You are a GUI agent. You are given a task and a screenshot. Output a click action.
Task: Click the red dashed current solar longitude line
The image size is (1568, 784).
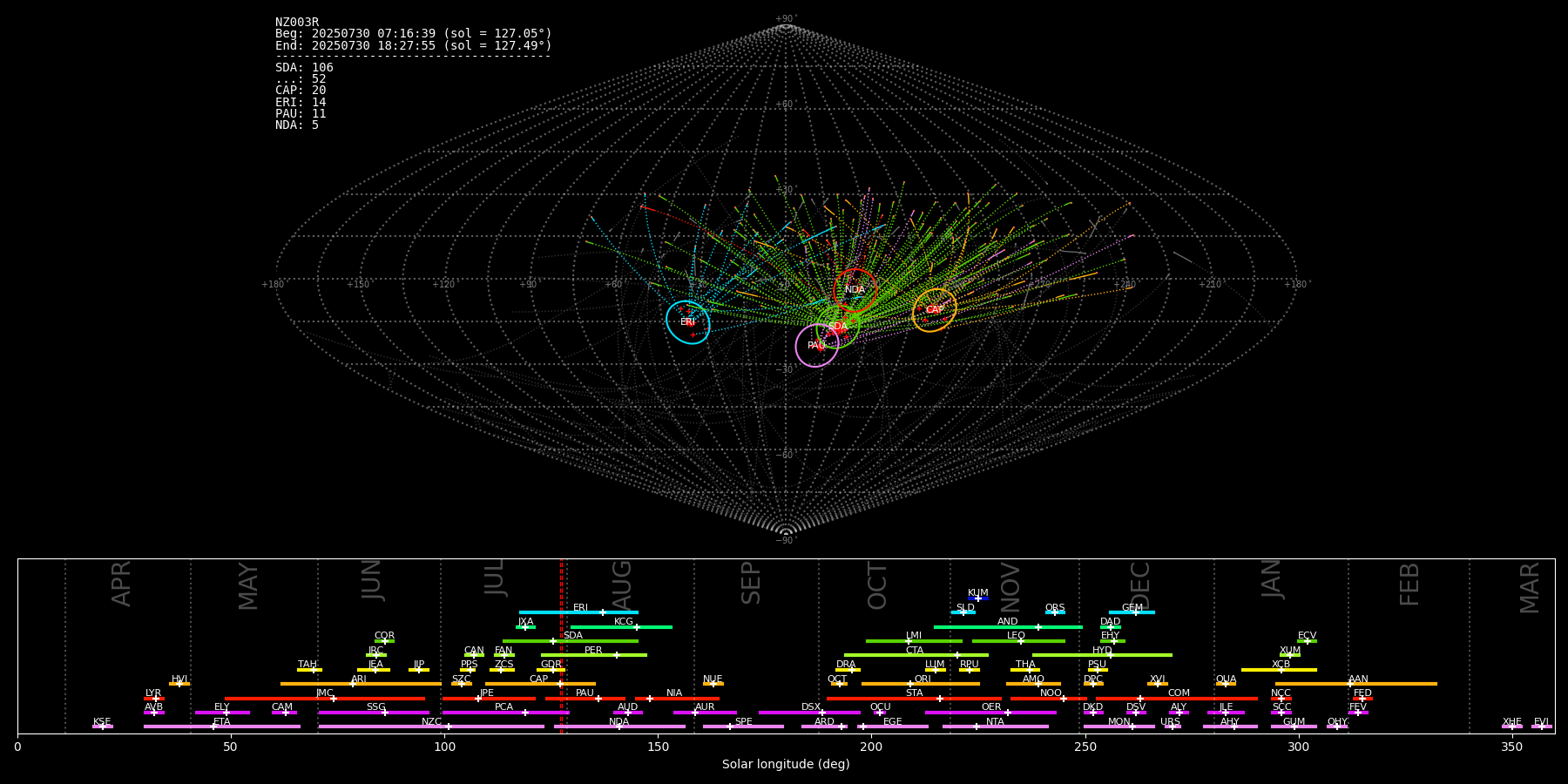pos(561,645)
